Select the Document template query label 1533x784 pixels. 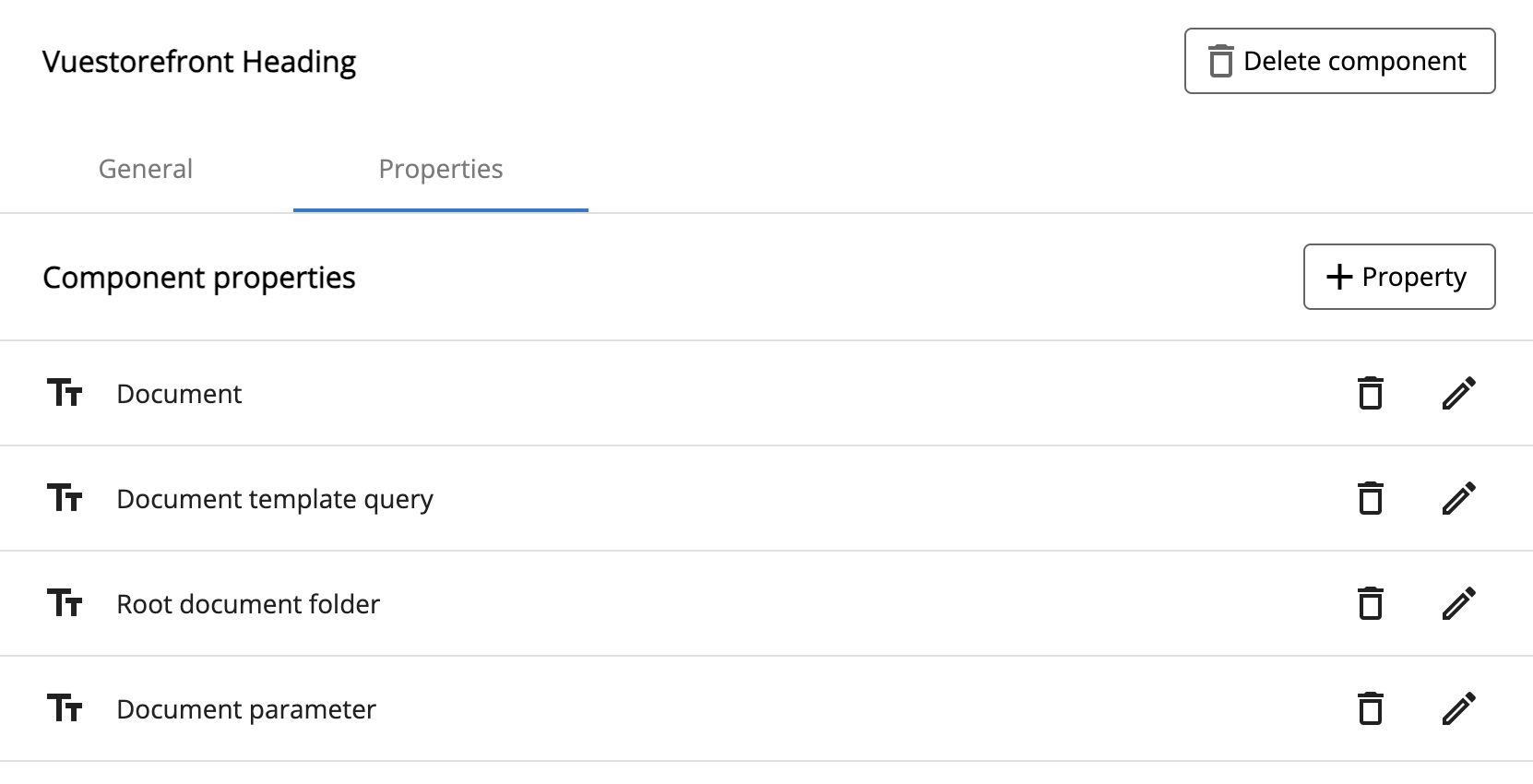coord(275,499)
